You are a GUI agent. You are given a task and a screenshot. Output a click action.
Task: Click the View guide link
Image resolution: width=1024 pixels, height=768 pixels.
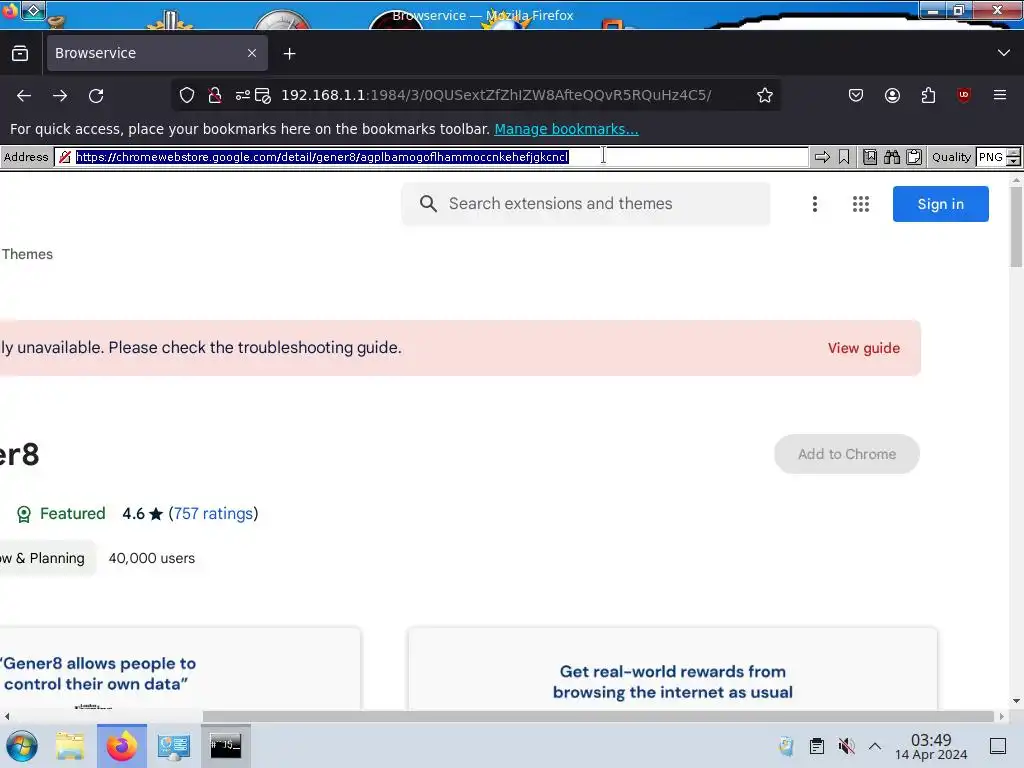[863, 348]
